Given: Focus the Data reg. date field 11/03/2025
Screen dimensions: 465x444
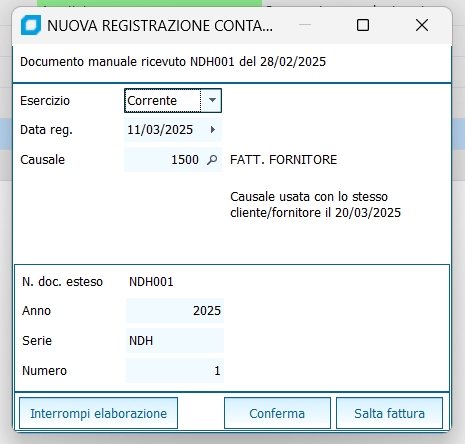Looking at the screenshot, I should coord(173,130).
